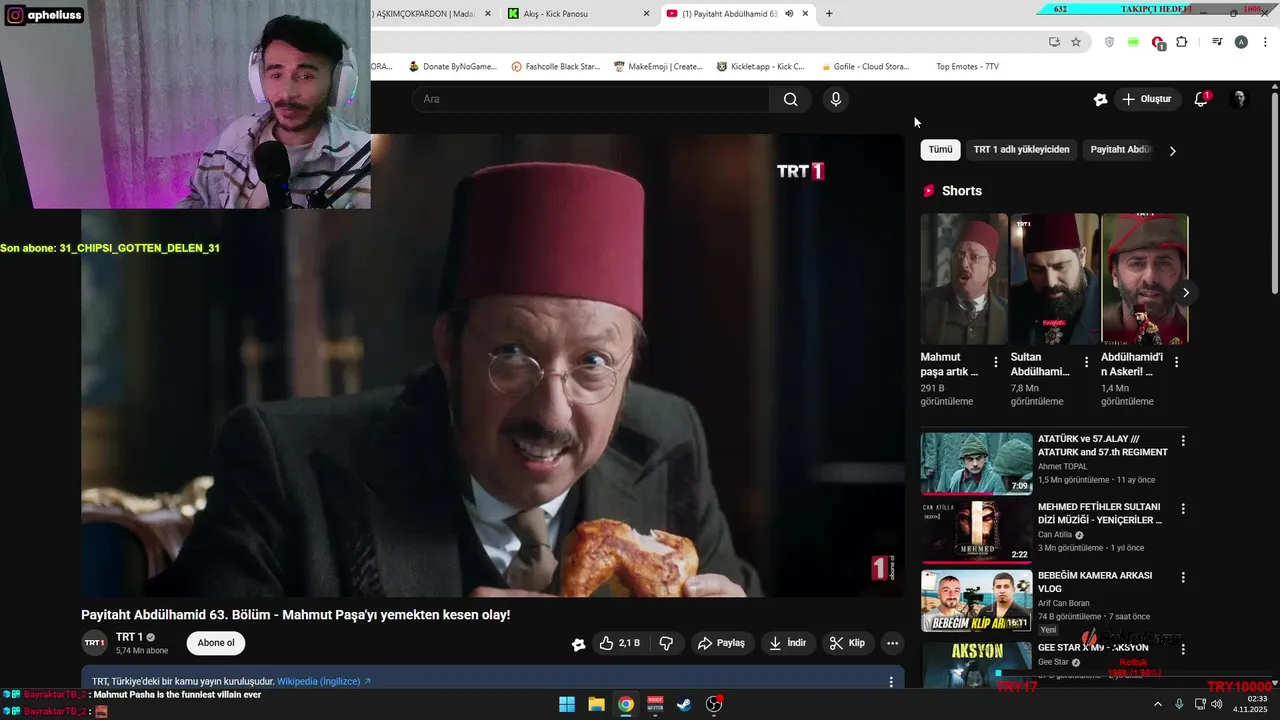The width and height of the screenshot is (1280, 720).
Task: Click the Paylaş share button
Action: [721, 643]
